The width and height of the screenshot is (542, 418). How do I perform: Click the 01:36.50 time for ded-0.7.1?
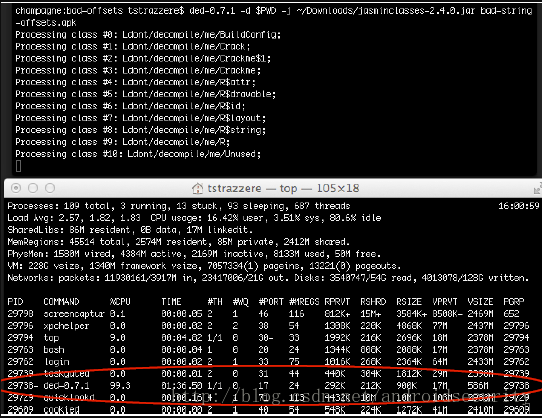pos(181,386)
